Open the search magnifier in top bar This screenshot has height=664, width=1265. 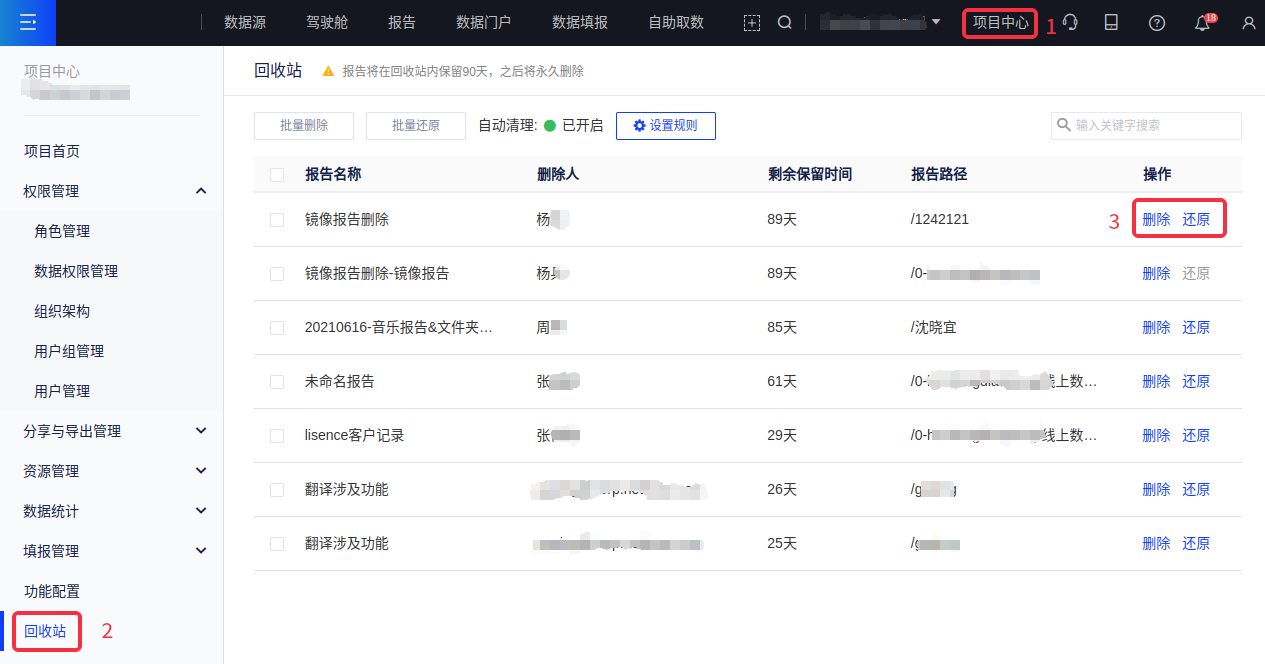785,23
